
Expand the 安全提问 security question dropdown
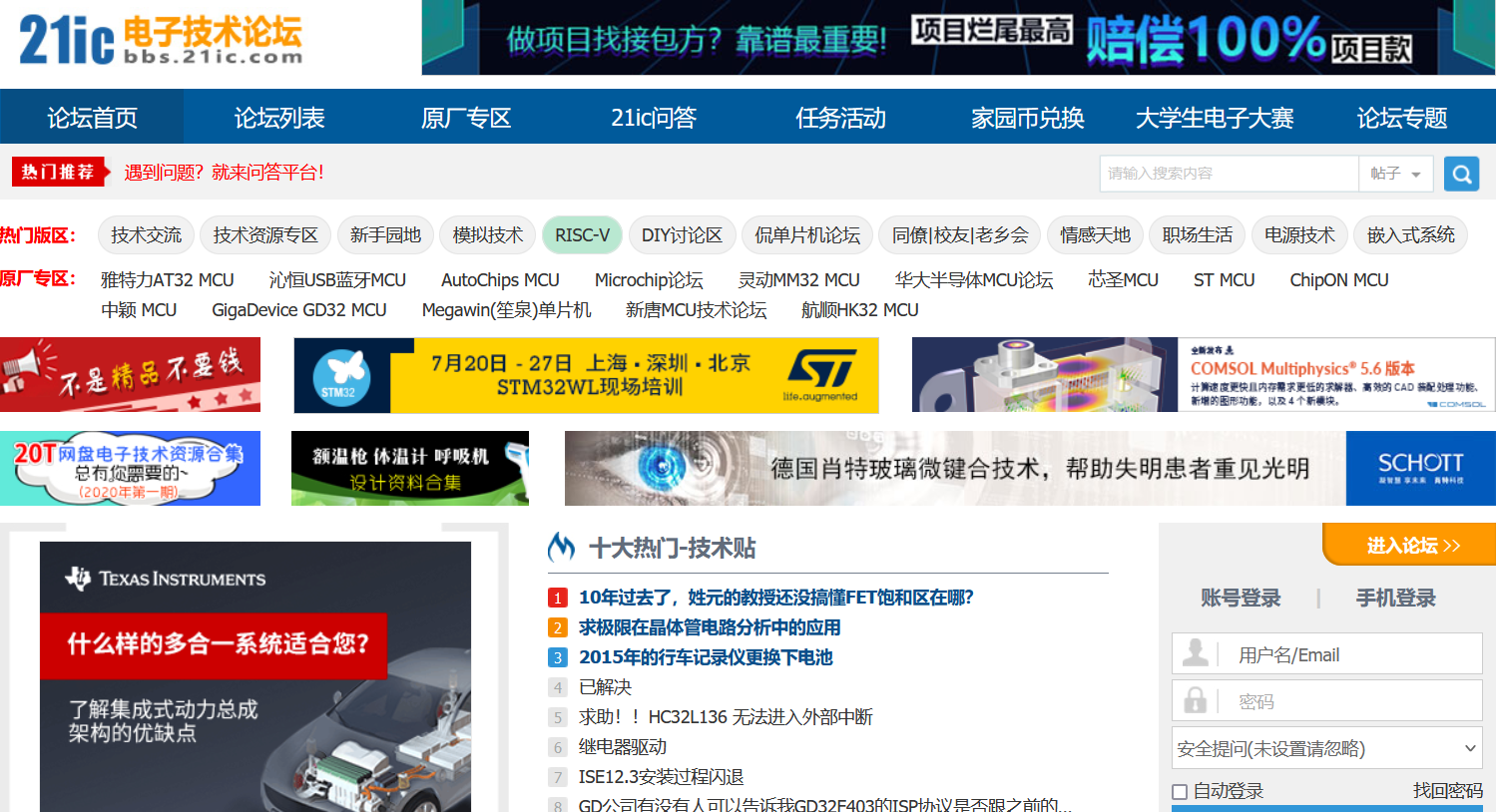pos(1326,748)
